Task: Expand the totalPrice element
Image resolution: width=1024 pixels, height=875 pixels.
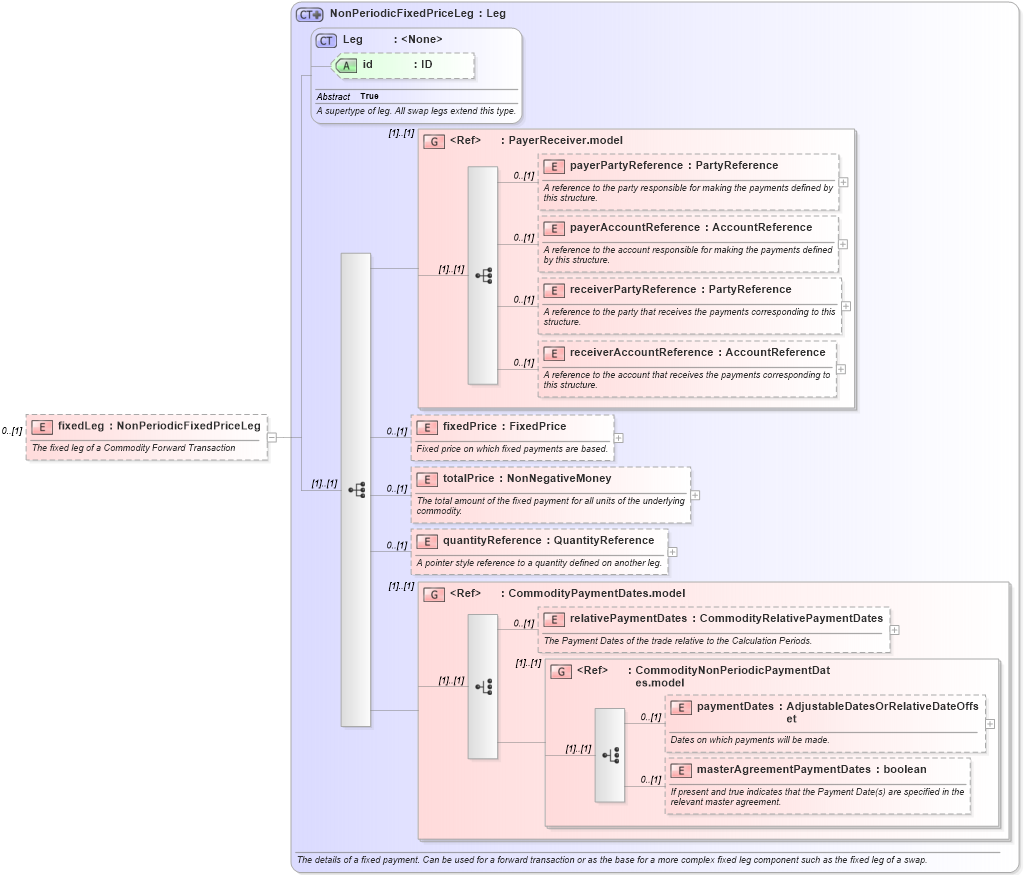Action: 695,495
